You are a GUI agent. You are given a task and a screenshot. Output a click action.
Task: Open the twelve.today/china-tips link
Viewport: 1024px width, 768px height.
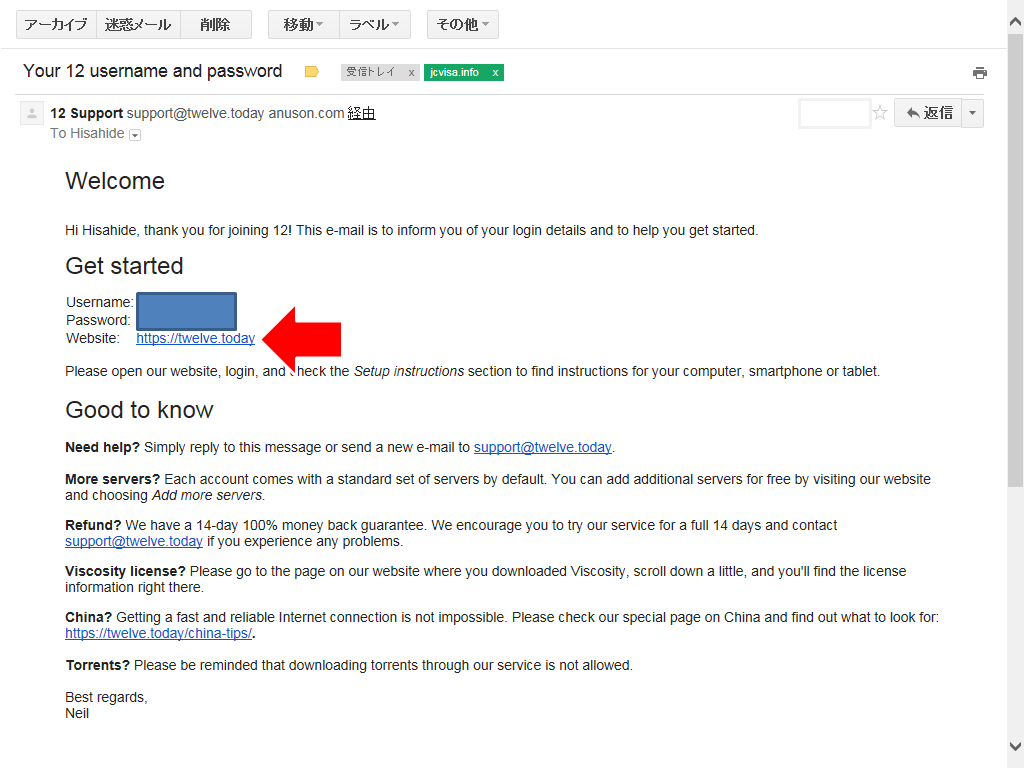tap(159, 633)
